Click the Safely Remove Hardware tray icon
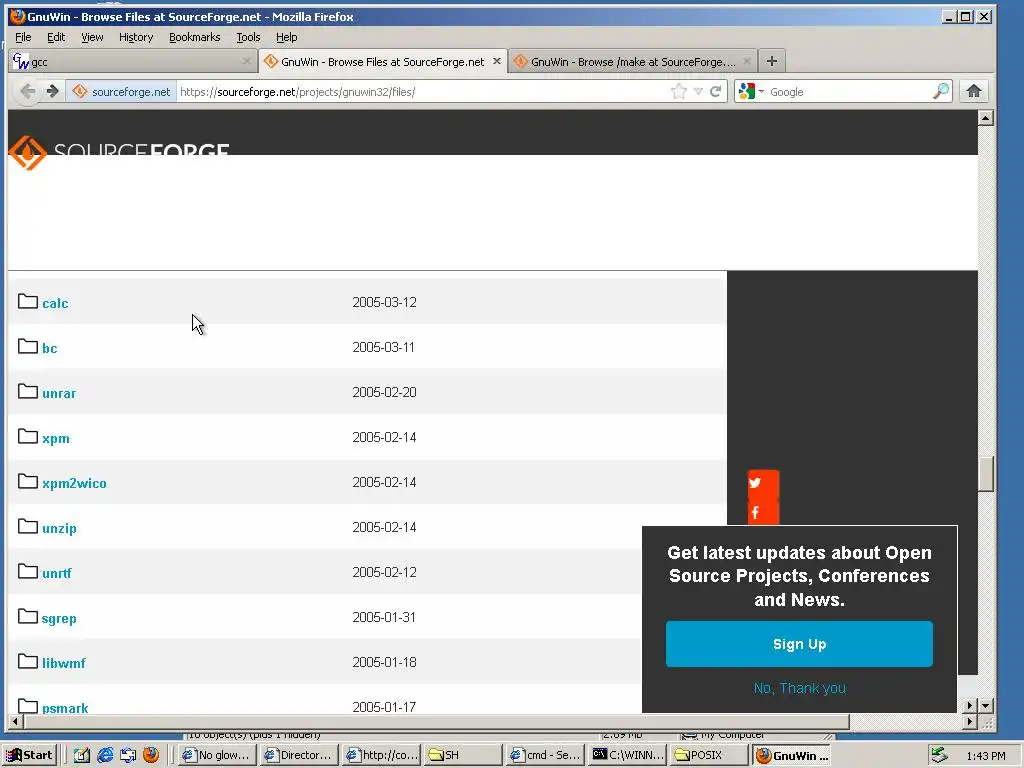The image size is (1024, 768). [939, 755]
